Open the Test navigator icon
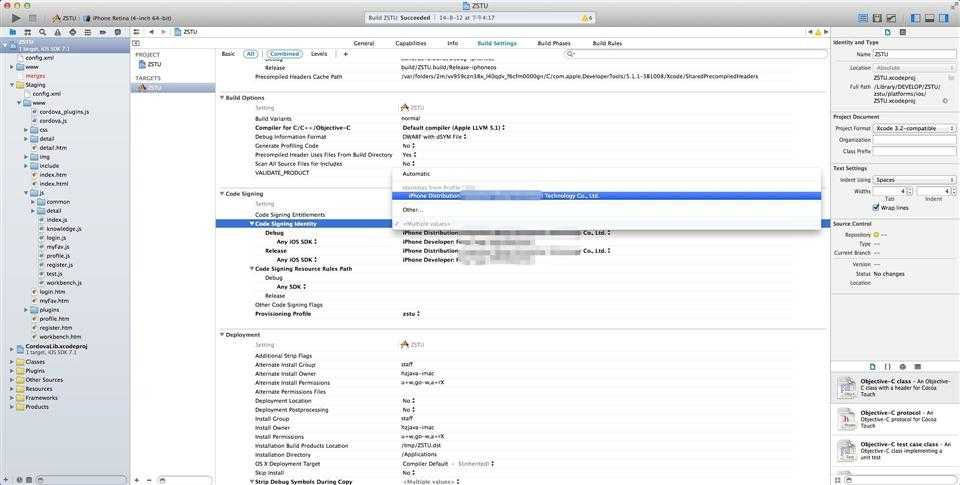This screenshot has height=485, width=960. tap(73, 32)
